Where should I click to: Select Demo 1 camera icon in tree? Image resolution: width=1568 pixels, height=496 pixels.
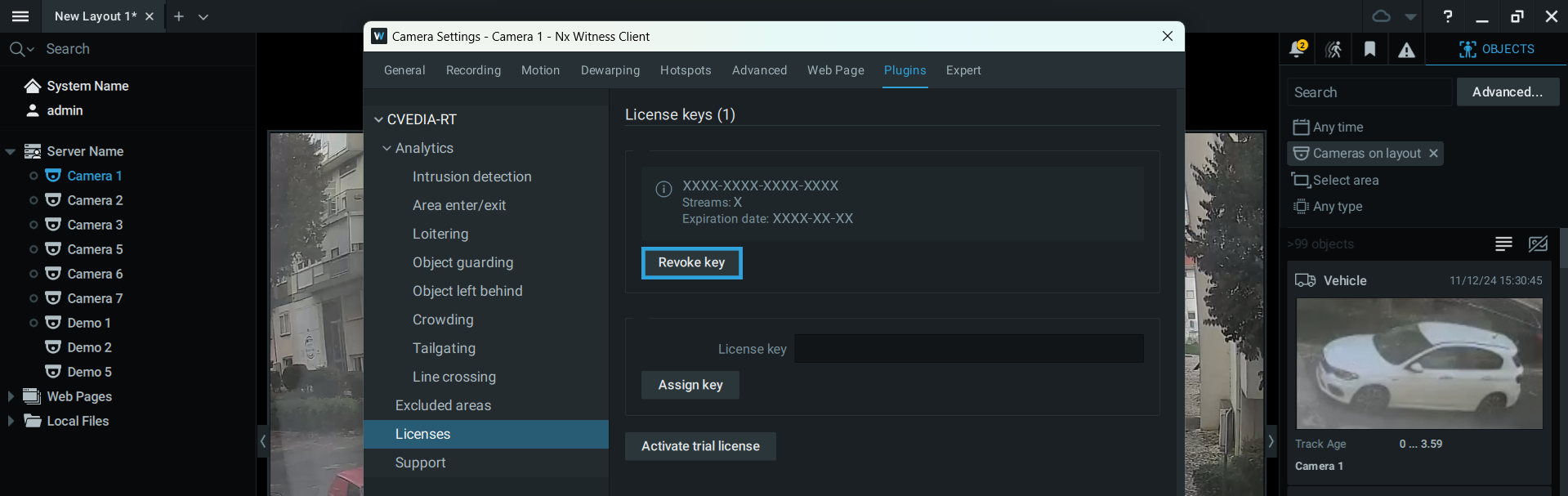(x=53, y=323)
